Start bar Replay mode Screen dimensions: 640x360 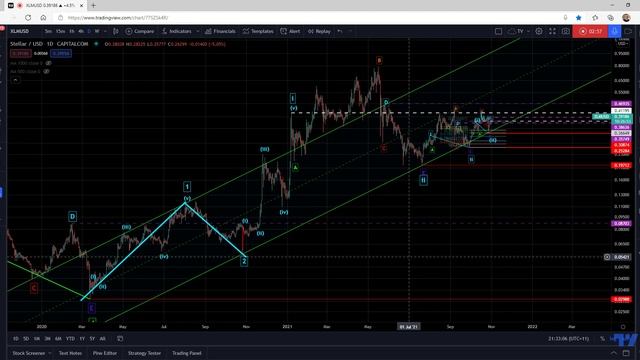pyautogui.click(x=319, y=31)
